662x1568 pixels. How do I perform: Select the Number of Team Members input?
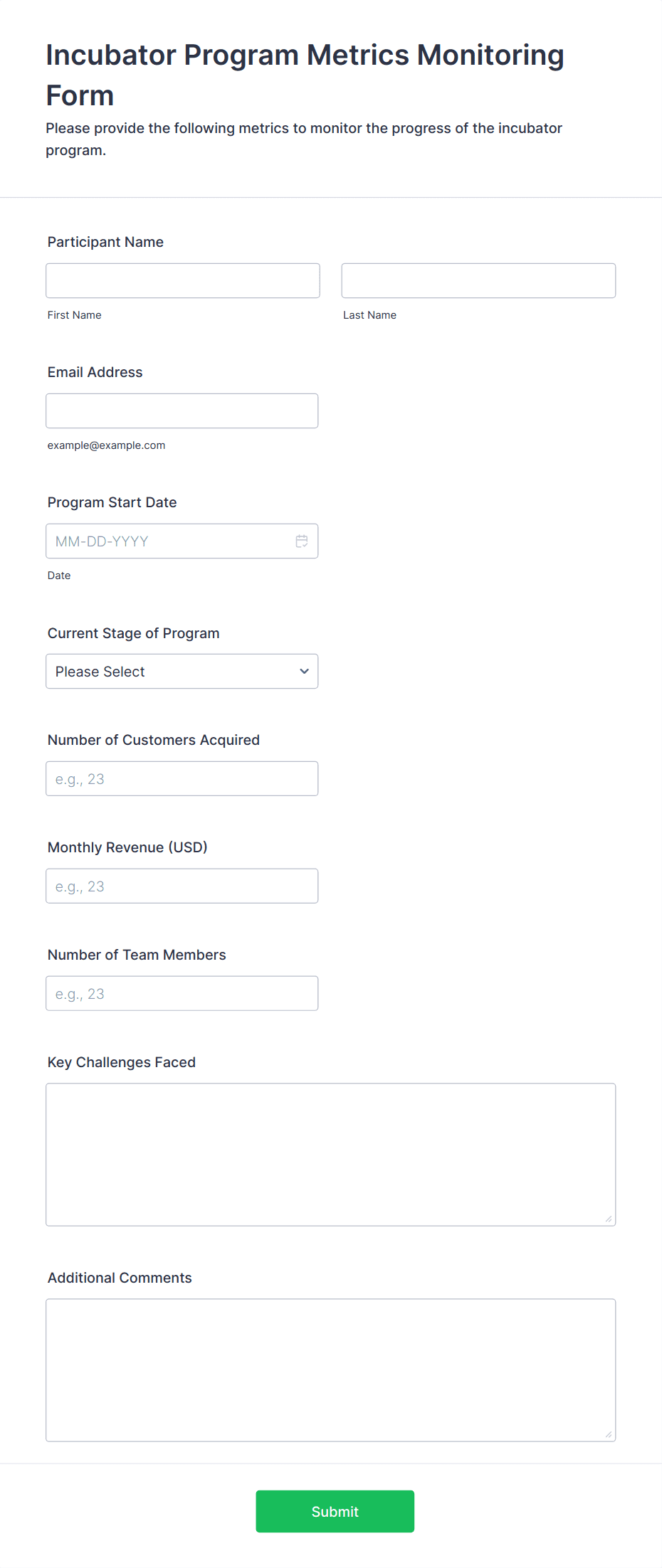182,994
